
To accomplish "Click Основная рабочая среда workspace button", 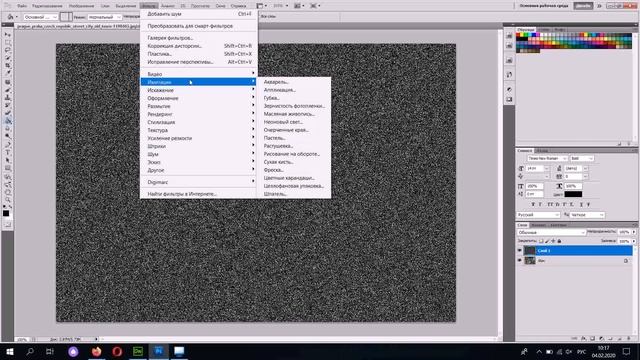I will (x=544, y=6).
